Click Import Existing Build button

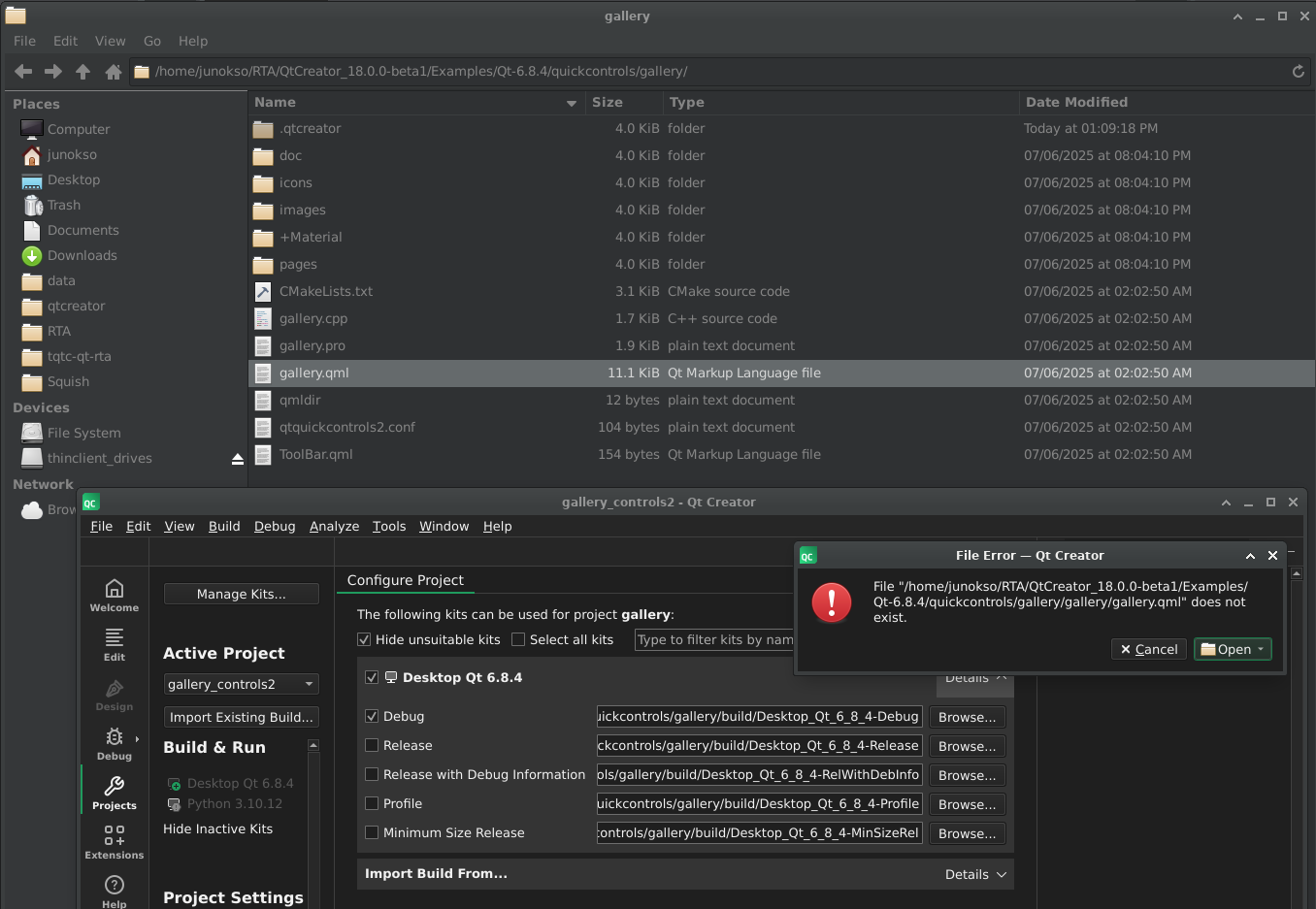point(242,717)
